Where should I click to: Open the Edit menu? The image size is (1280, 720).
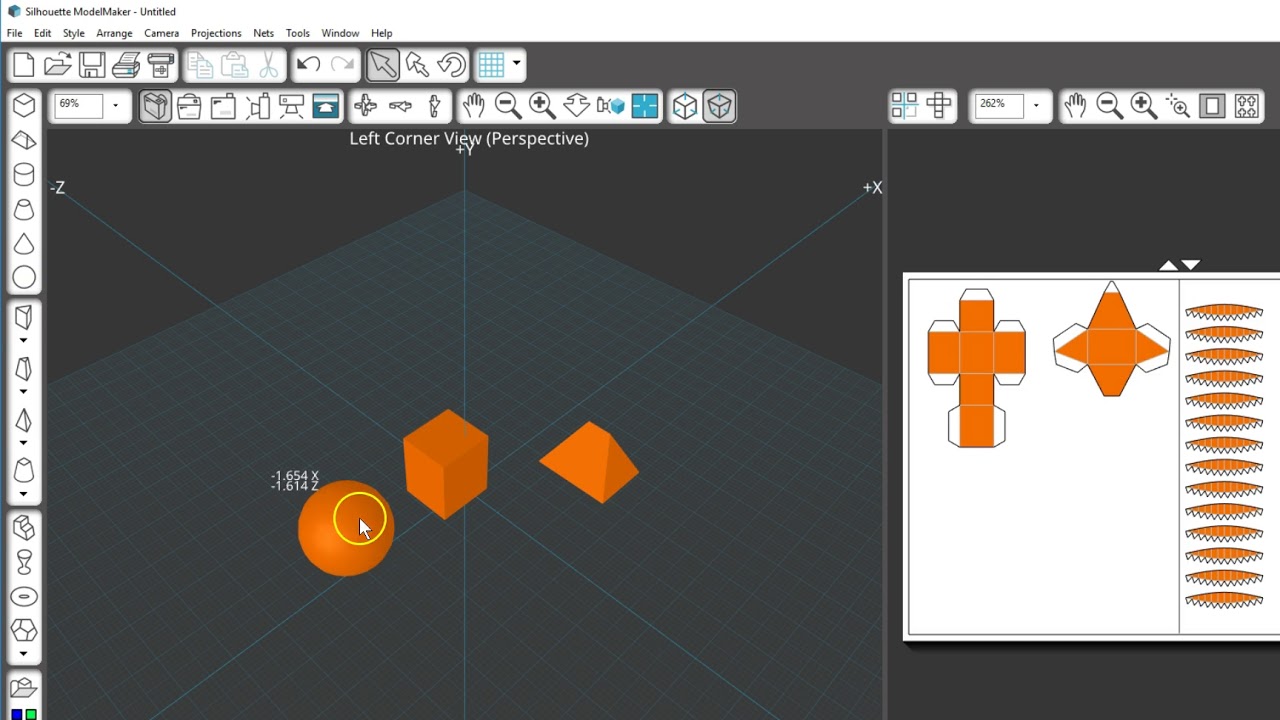(42, 33)
